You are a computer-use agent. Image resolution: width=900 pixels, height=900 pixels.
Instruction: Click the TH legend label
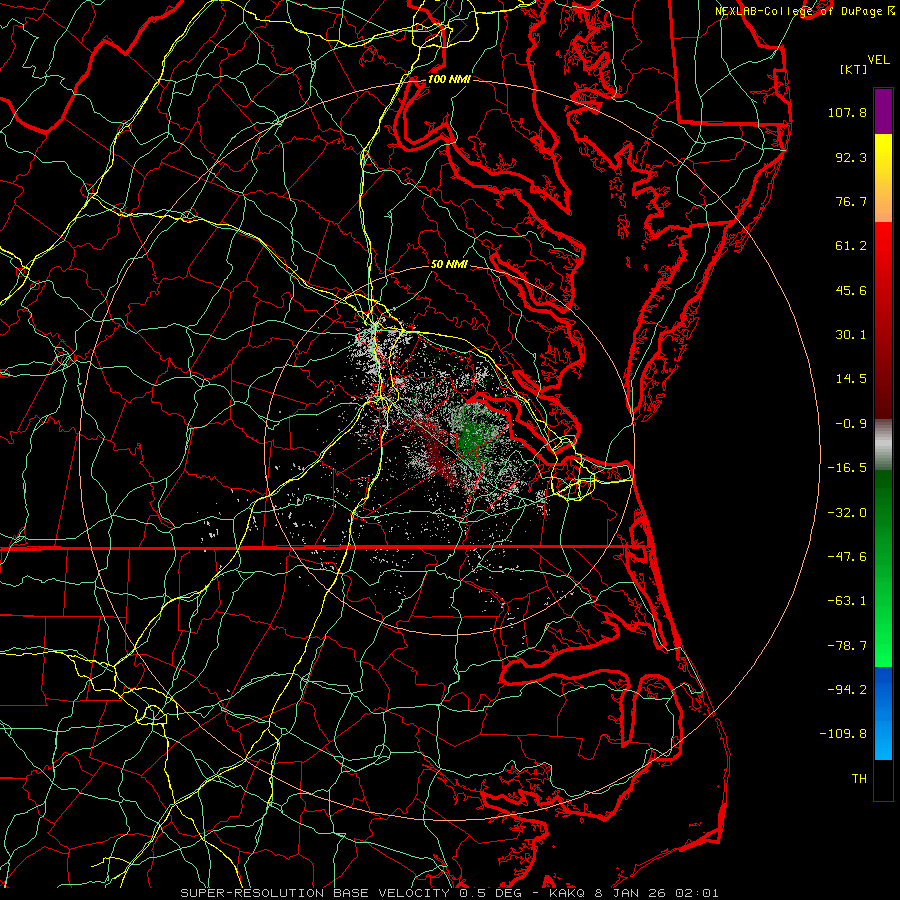[x=859, y=779]
